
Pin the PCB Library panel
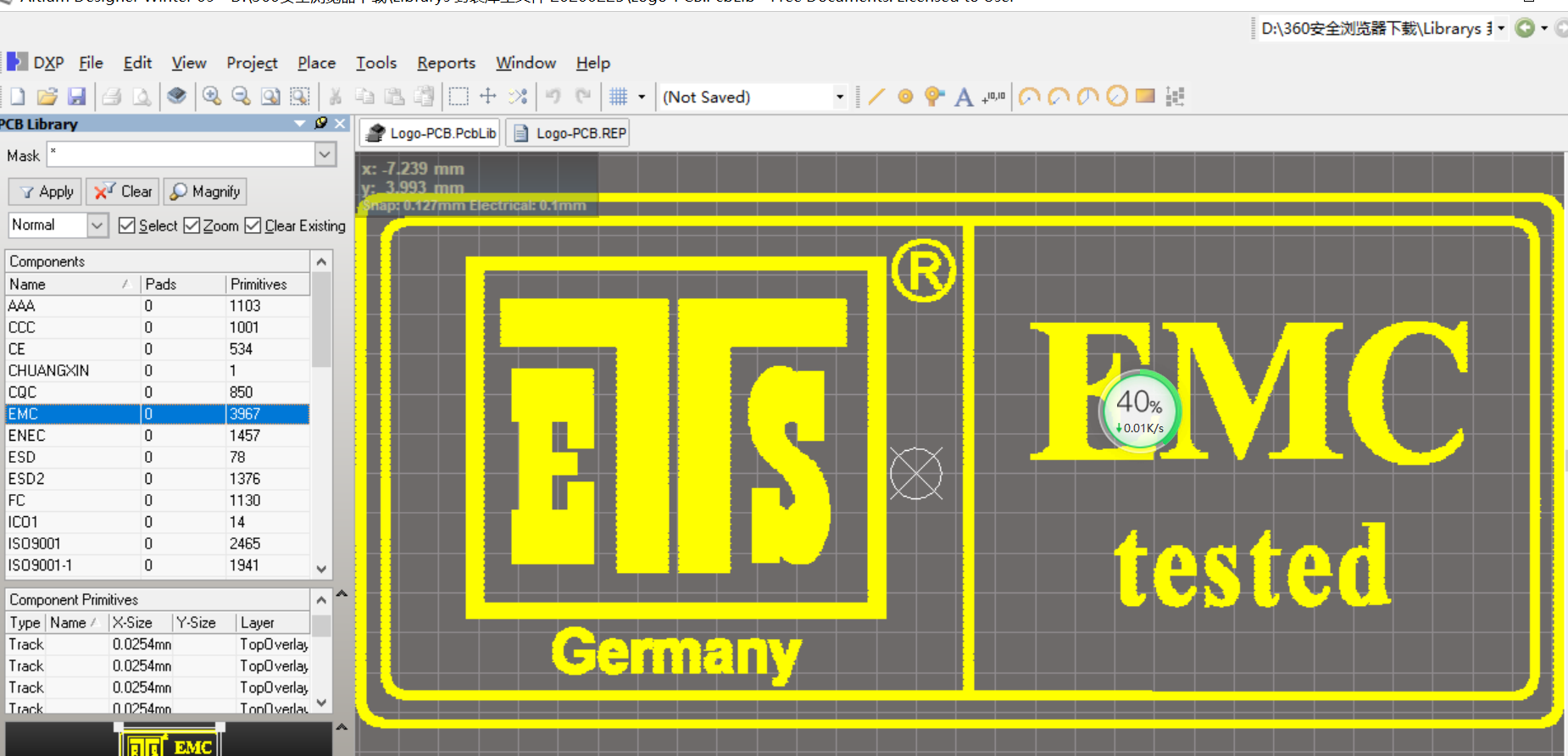pyautogui.click(x=320, y=124)
